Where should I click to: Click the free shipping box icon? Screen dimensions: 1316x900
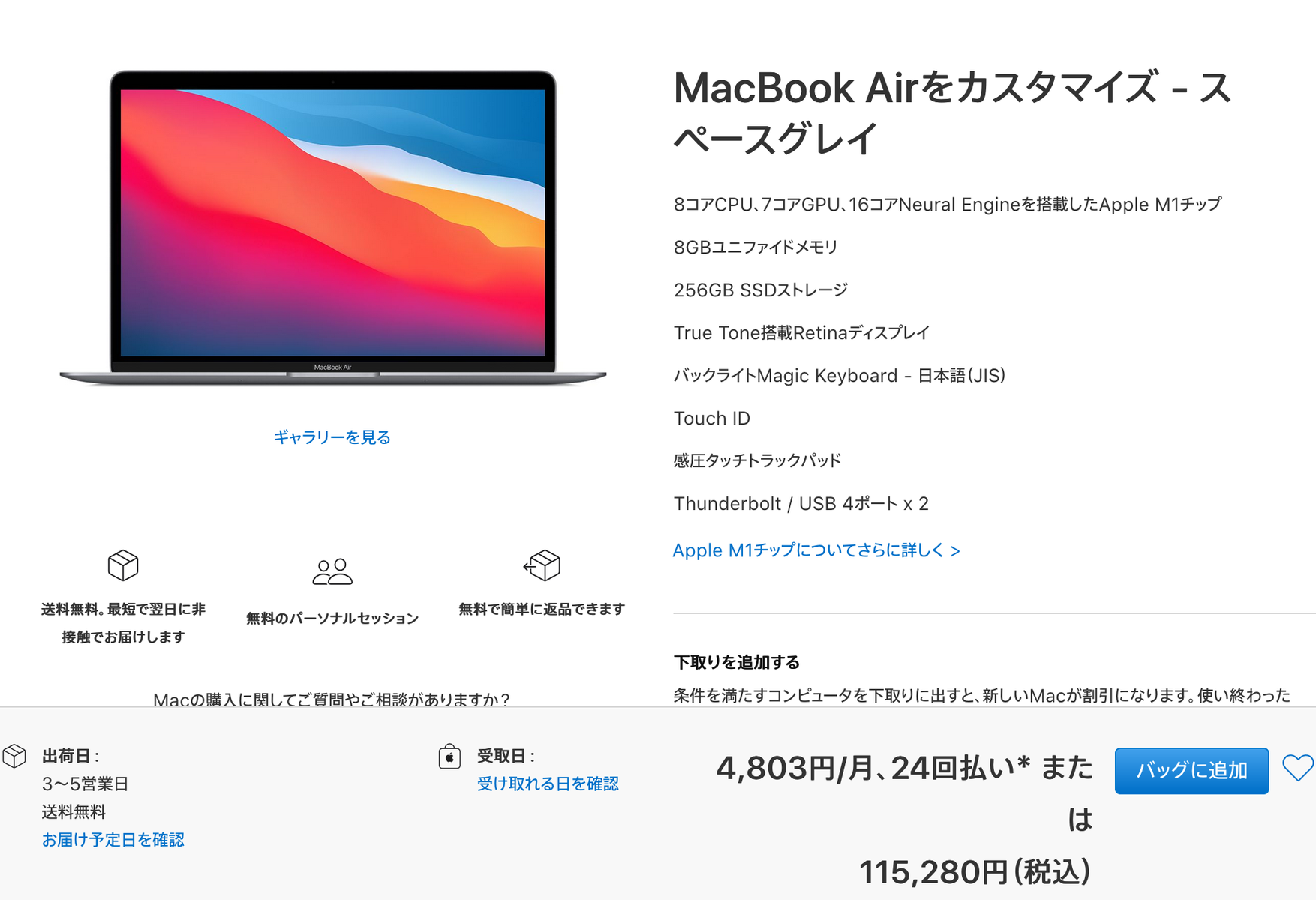pos(123,565)
